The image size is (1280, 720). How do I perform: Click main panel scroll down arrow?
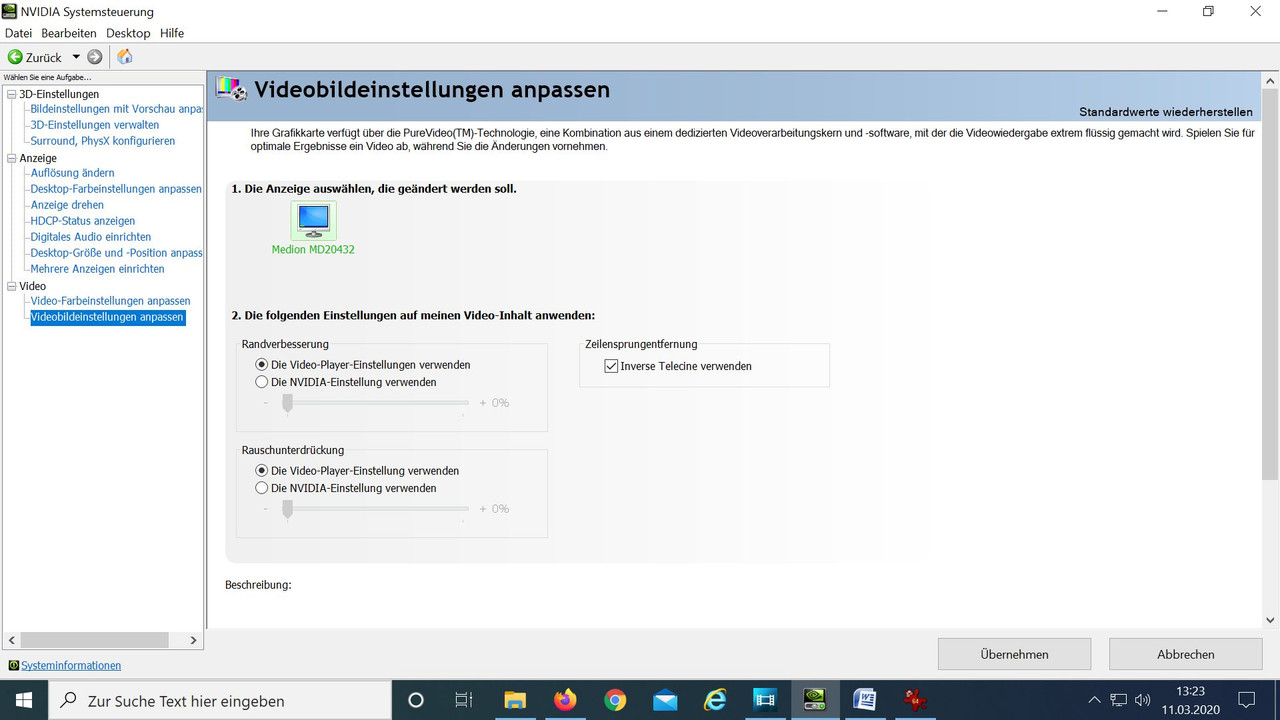[1271, 620]
